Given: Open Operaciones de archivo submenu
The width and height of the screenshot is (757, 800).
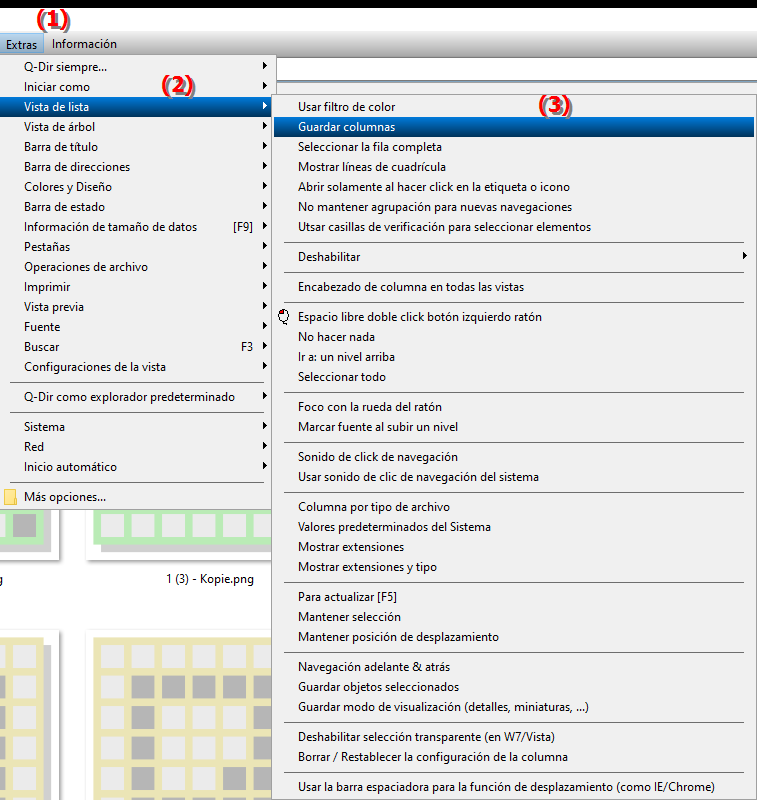Looking at the screenshot, I should [137, 267].
